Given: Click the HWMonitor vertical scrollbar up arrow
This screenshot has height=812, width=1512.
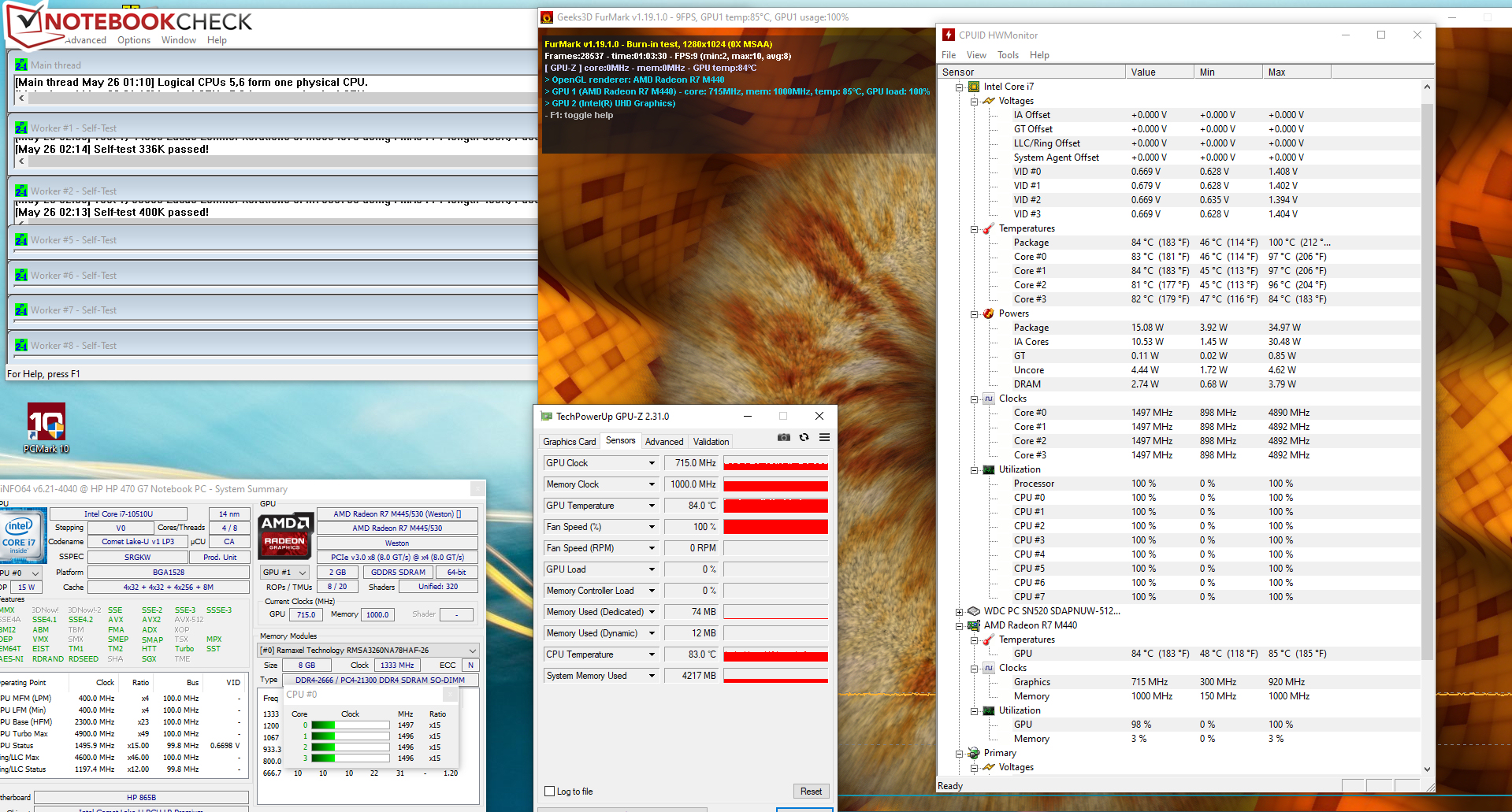Looking at the screenshot, I should (x=1427, y=87).
